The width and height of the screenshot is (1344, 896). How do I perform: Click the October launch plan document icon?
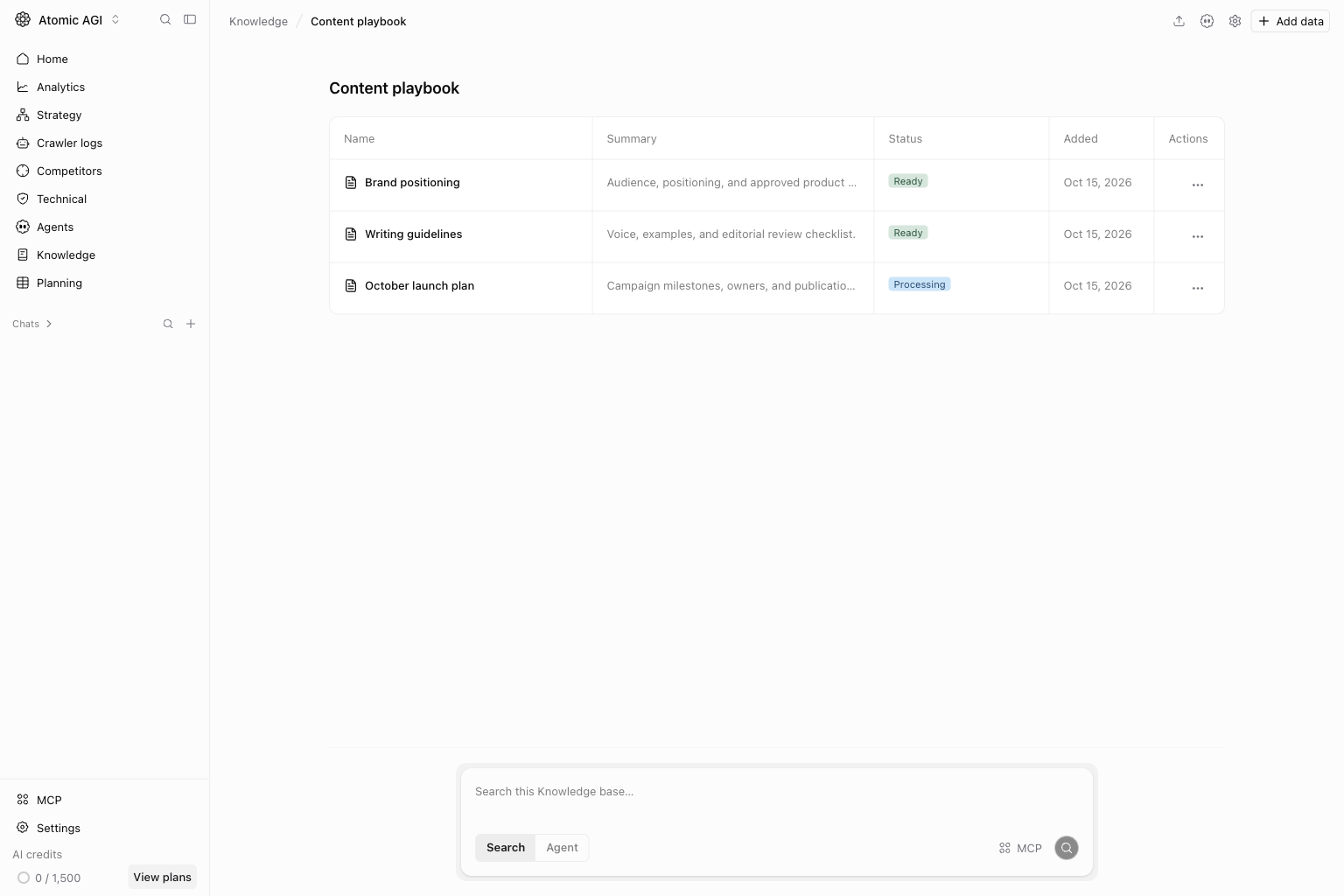click(351, 285)
